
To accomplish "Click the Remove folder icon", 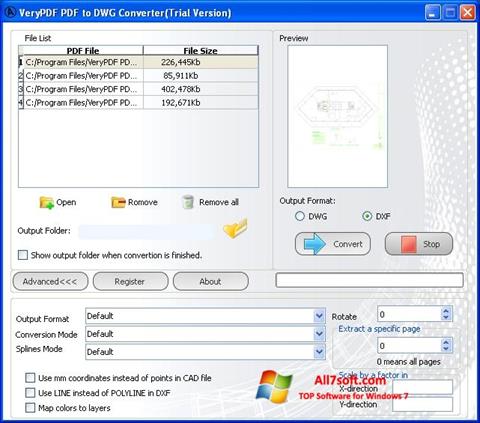I will (x=118, y=202).
